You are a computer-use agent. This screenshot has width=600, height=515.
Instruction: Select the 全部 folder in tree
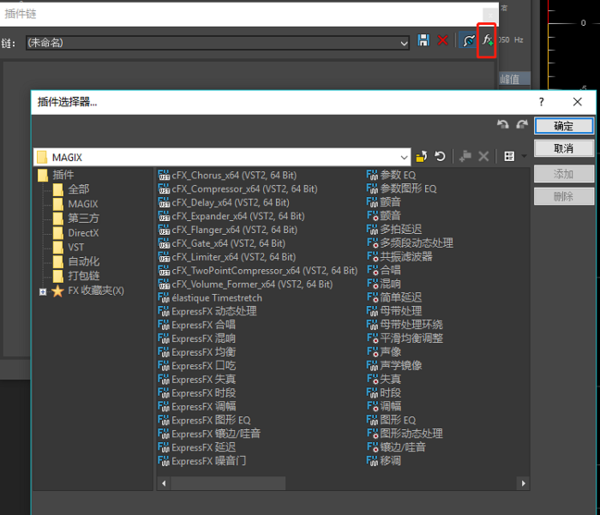click(x=71, y=189)
